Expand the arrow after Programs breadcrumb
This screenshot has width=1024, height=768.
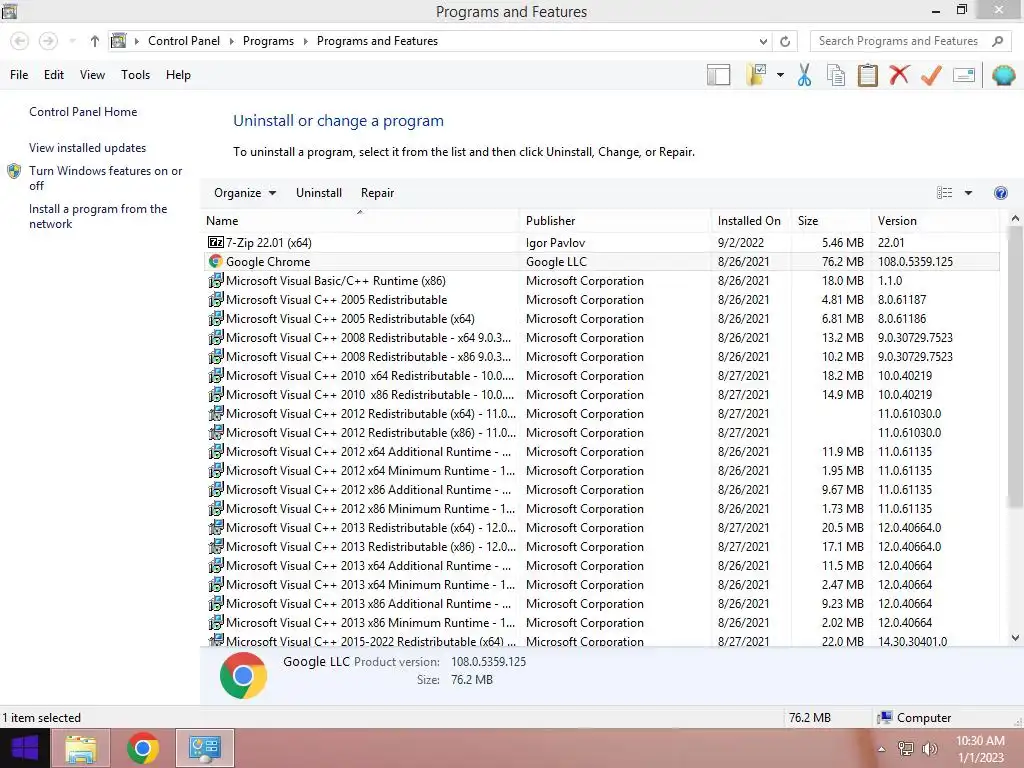[x=305, y=41]
